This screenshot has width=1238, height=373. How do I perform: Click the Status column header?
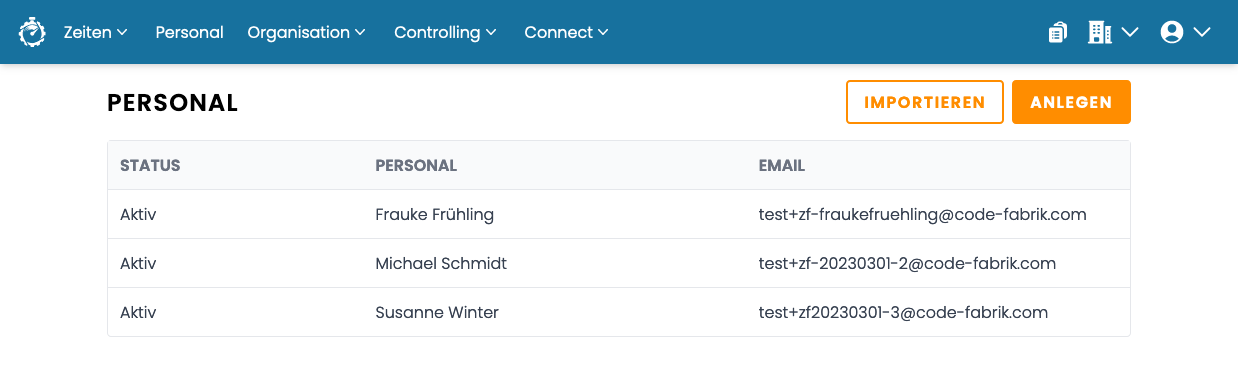150,166
